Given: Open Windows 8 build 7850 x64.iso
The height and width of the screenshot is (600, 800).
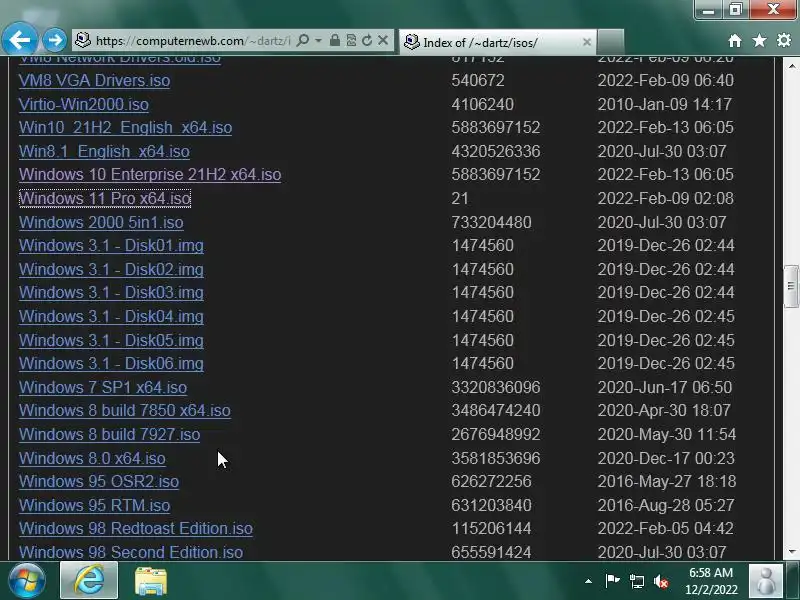Looking at the screenshot, I should tap(125, 410).
